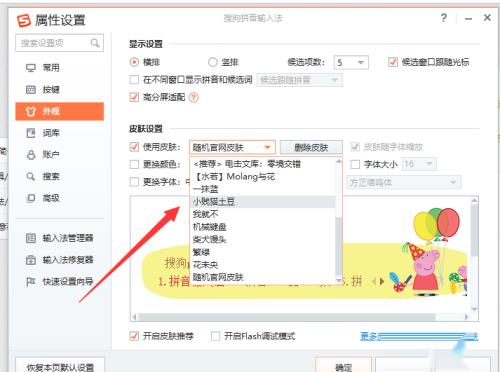Open the 方正粗楷体 font dropdown
Screen dimensions: 500x372
(404, 182)
